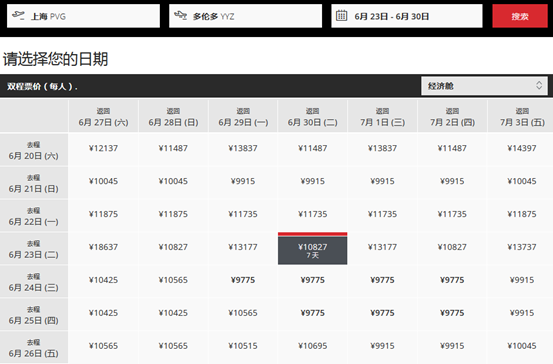
Task: Pick ¥9775 fare for 6月24日 to 6月29日
Action: point(243,280)
